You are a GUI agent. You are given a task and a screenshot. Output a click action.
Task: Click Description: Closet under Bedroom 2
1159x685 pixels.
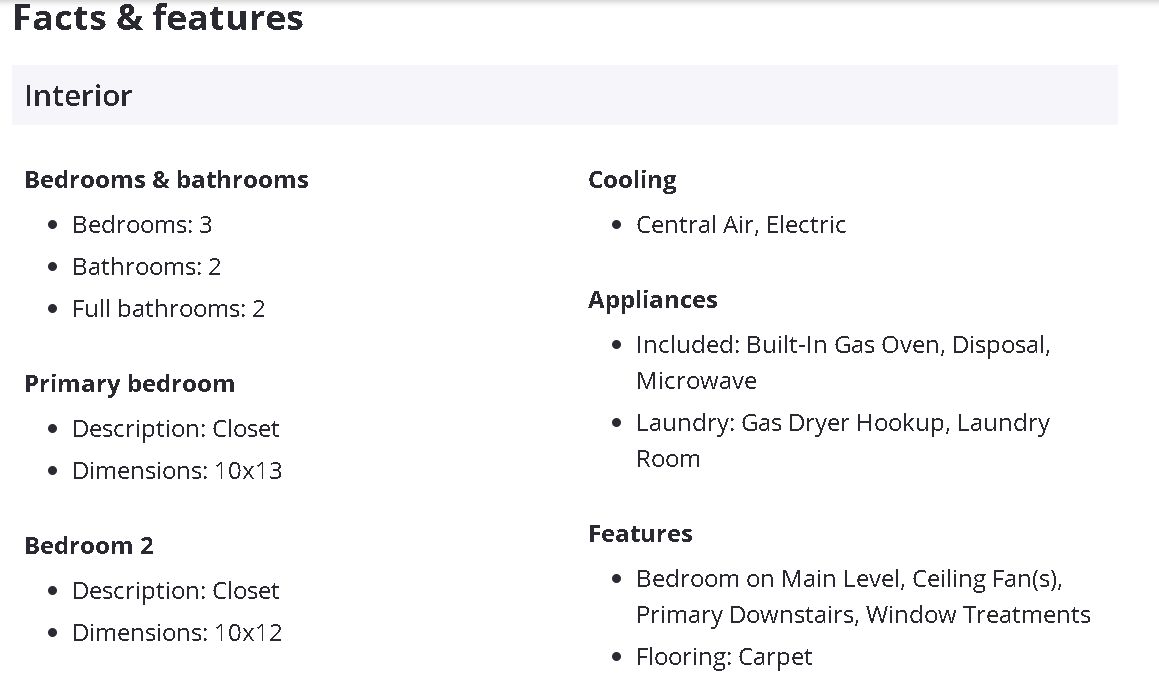click(x=175, y=591)
